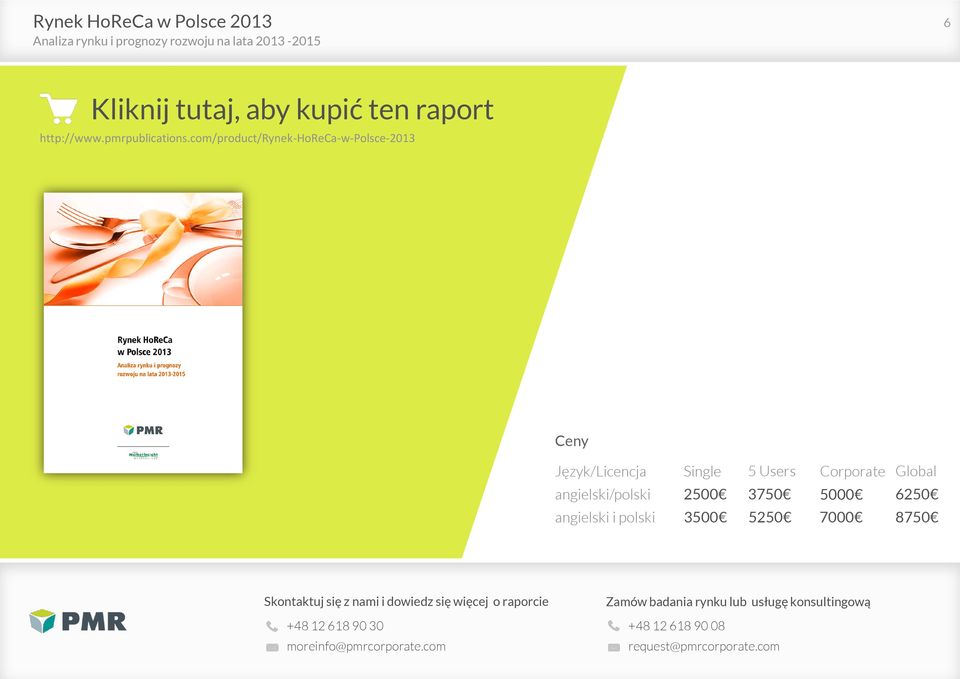The height and width of the screenshot is (679, 960).
Task: Click phone icon beside +48 12 618 90 08
Action: [x=613, y=626]
